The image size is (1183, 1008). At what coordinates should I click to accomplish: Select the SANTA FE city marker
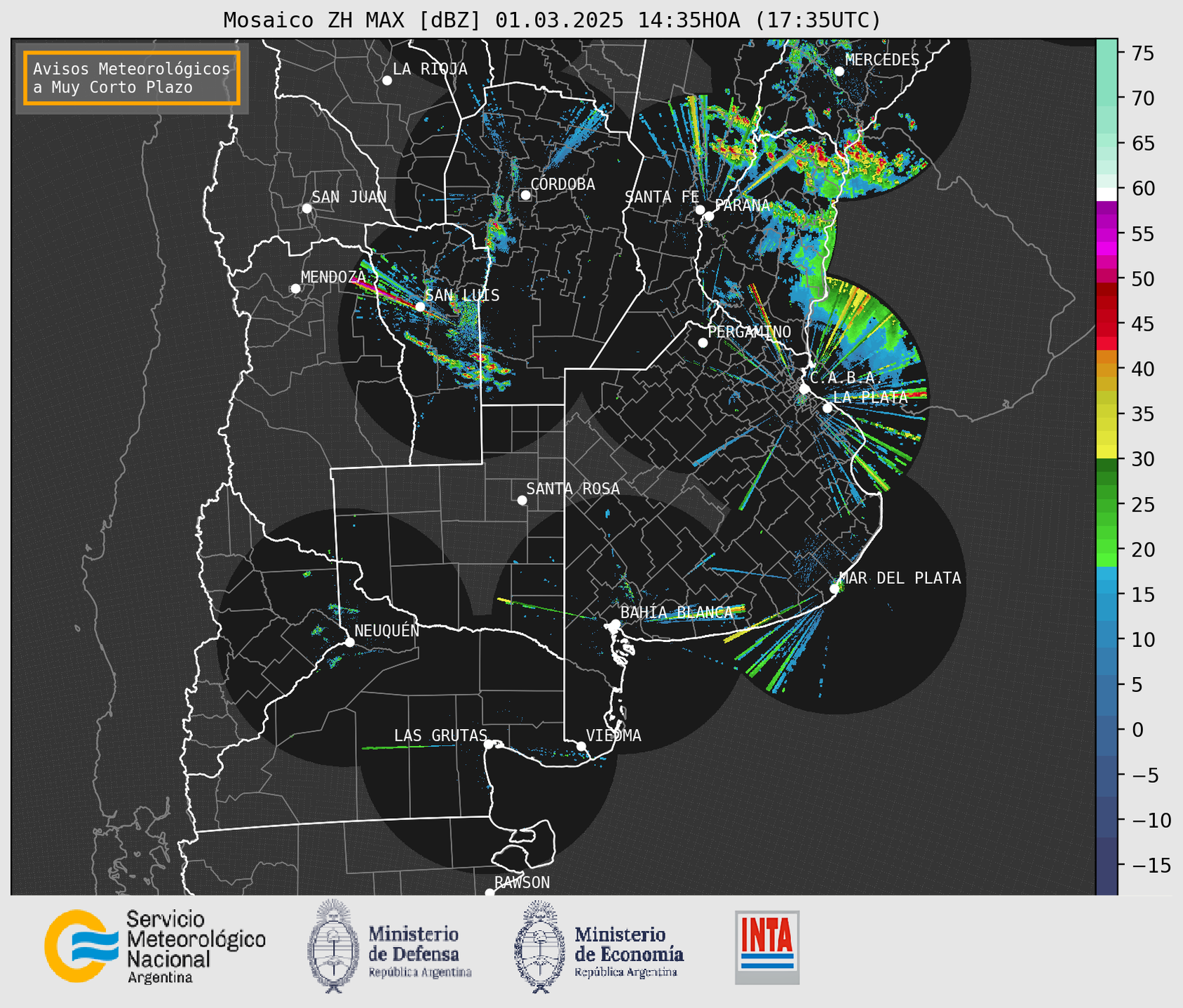700,210
